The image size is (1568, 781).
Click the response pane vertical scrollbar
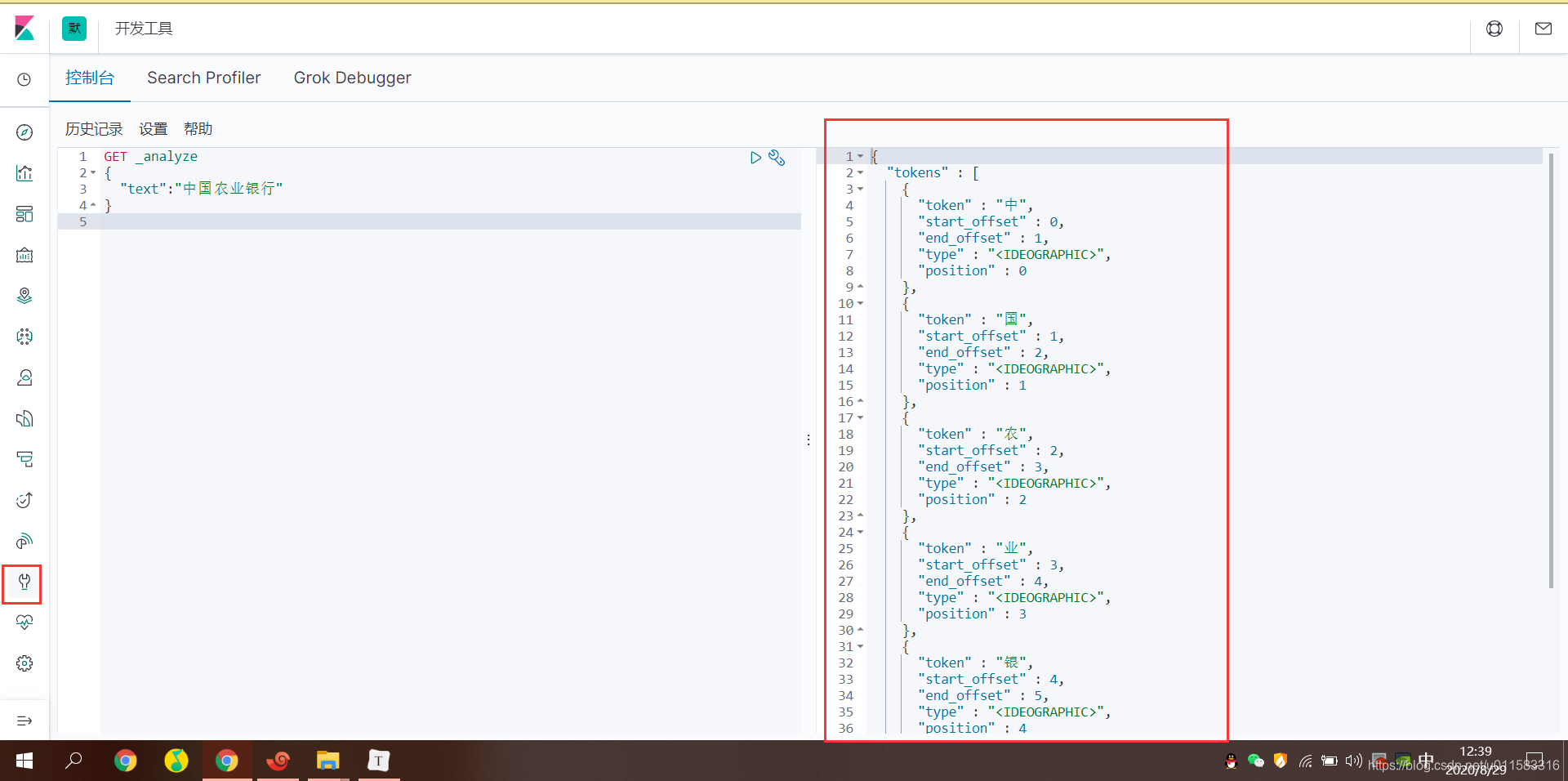[x=1550, y=370]
